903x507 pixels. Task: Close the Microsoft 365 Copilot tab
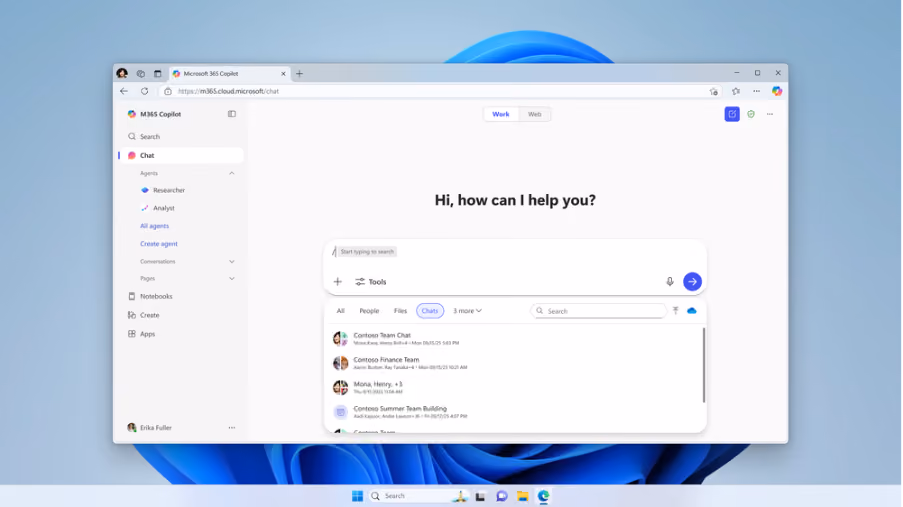coord(283,74)
